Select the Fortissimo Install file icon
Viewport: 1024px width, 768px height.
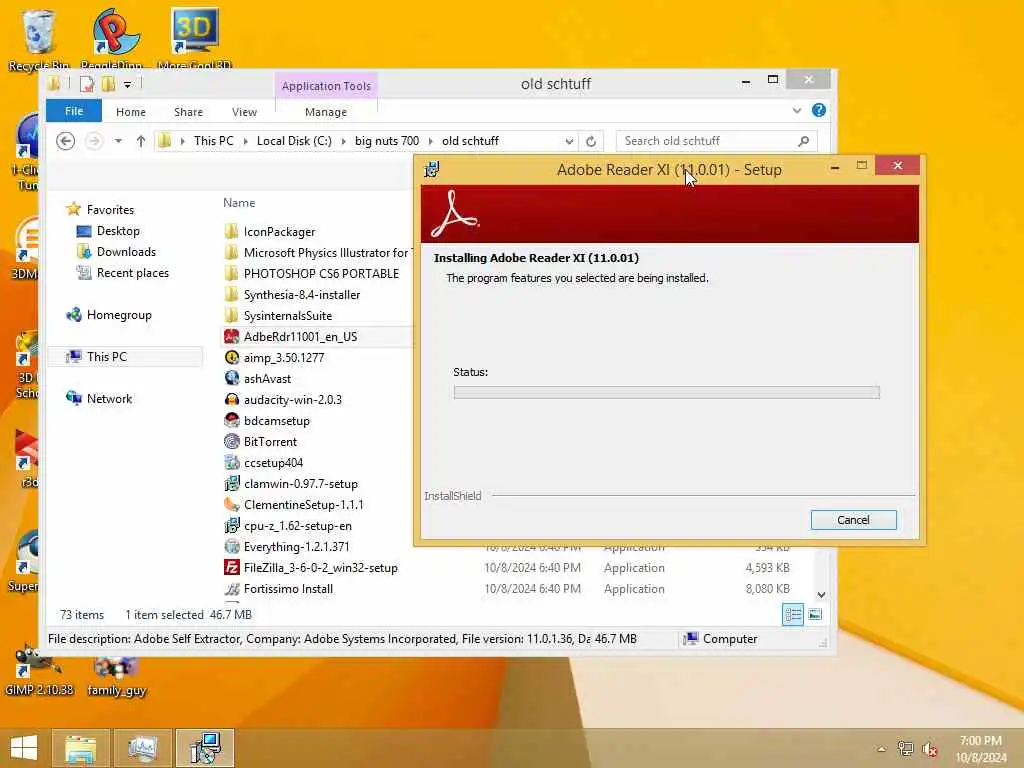tap(231, 588)
